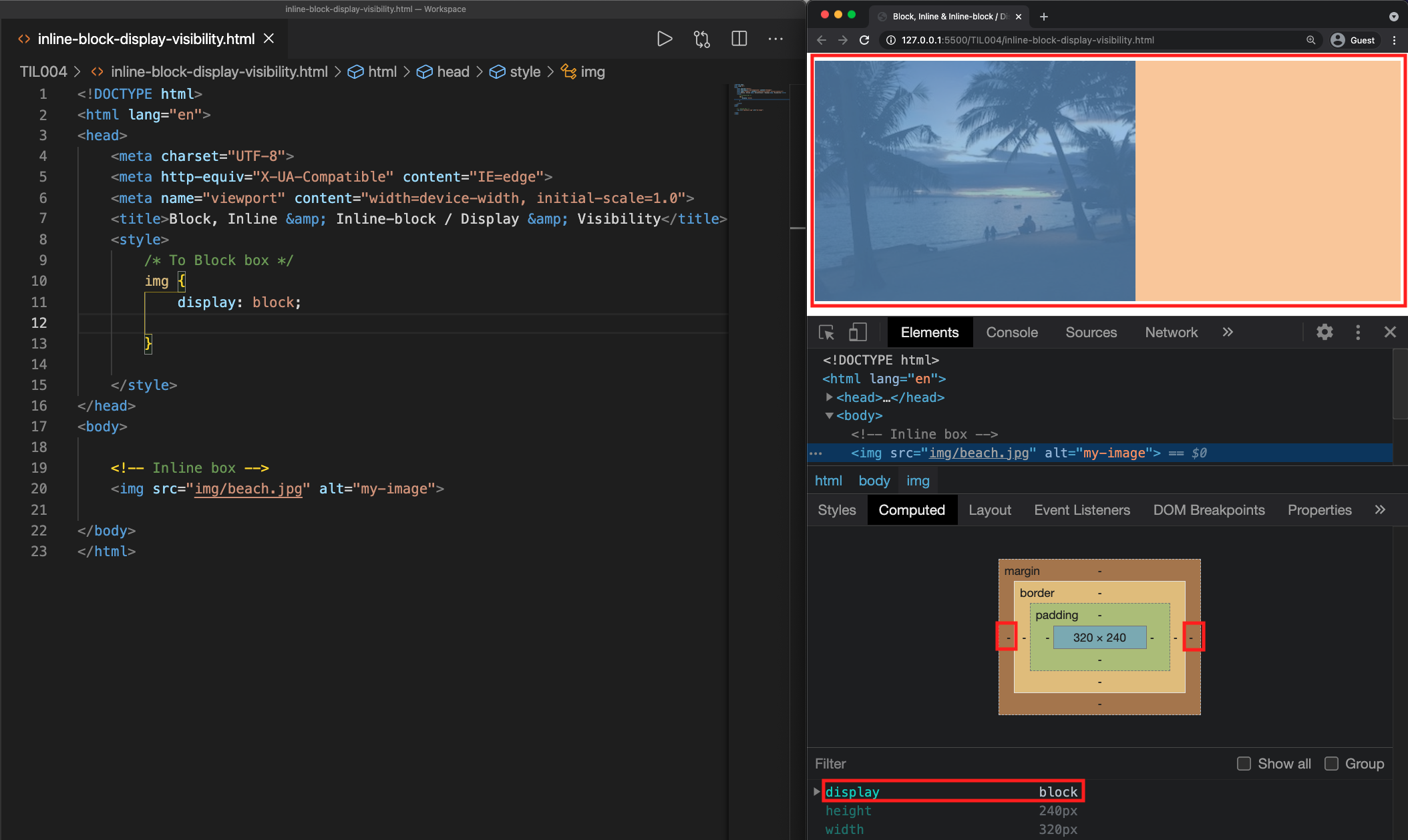Activate the DevTools inspect element picker
This screenshot has width=1408, height=840.
coord(826,333)
